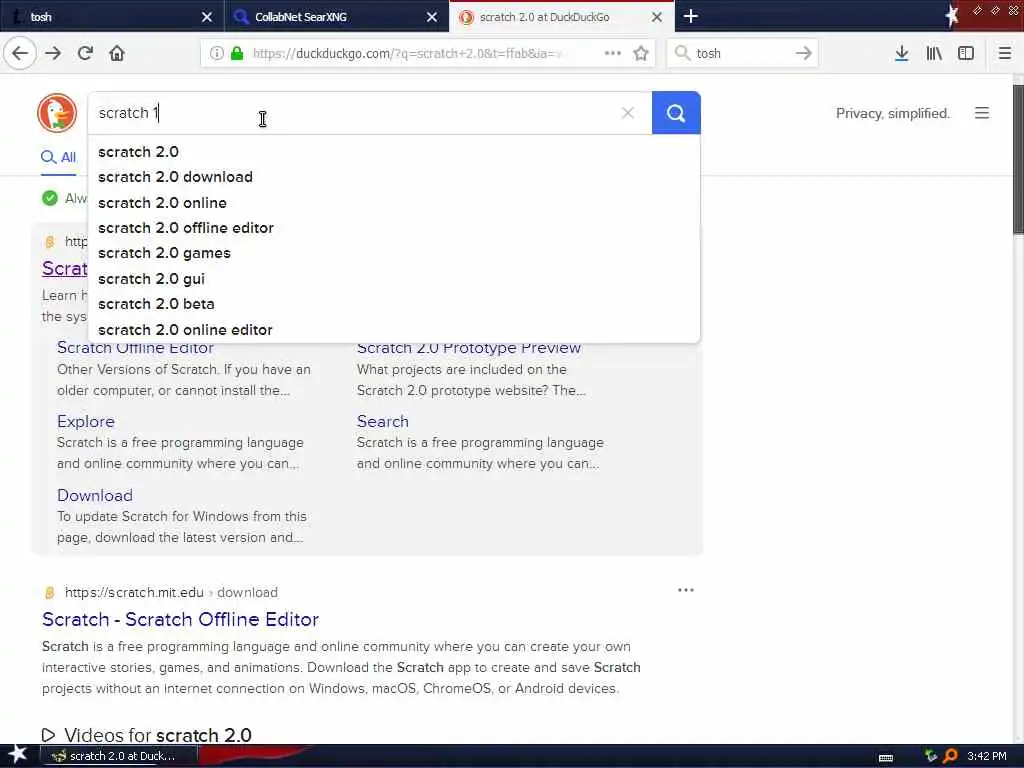
Task: Click the green network tray icon
Action: 931,756
